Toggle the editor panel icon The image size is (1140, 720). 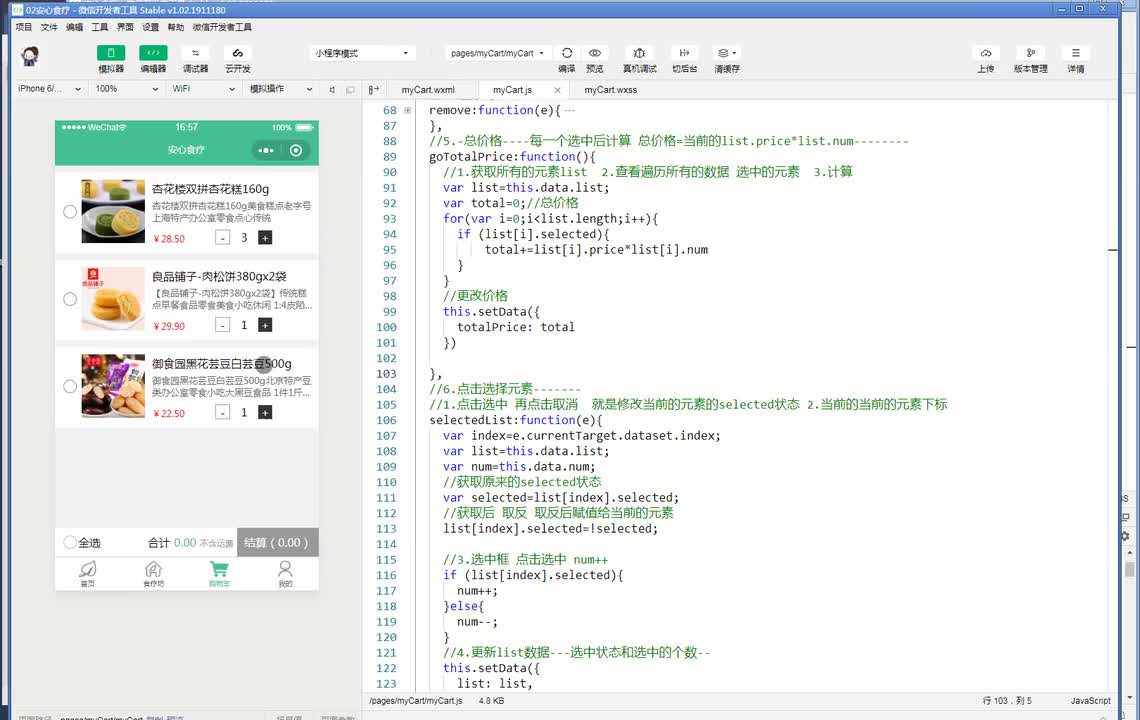point(153,53)
